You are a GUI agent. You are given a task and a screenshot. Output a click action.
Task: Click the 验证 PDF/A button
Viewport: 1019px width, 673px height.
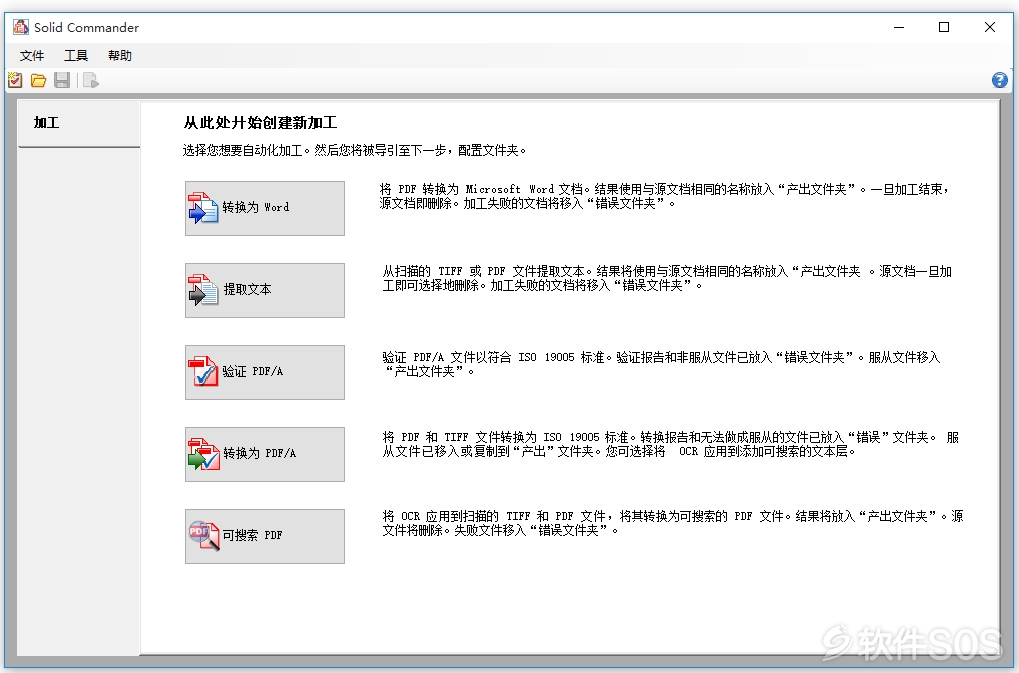pyautogui.click(x=264, y=372)
